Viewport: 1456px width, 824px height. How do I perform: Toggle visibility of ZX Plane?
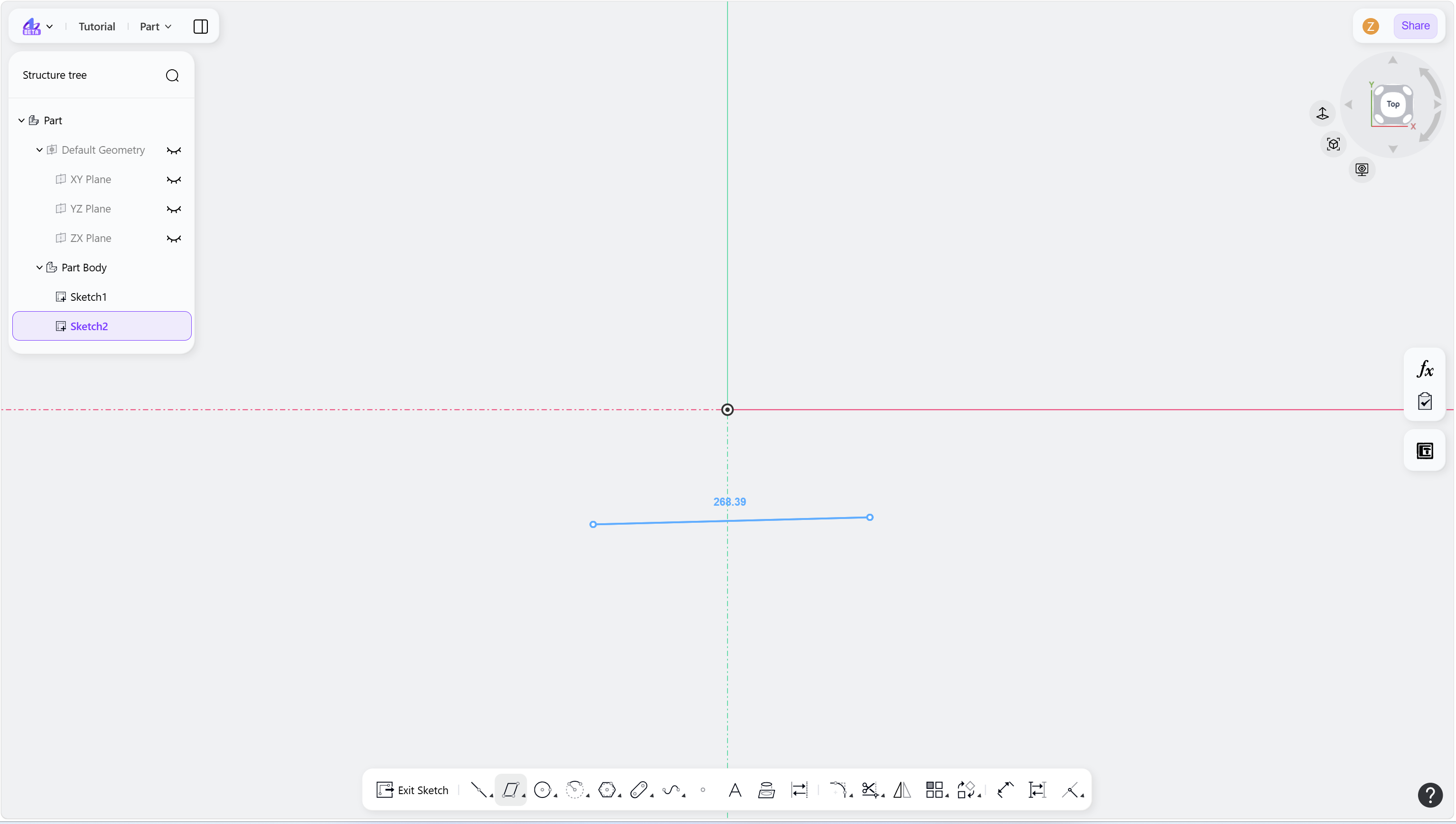point(174,238)
